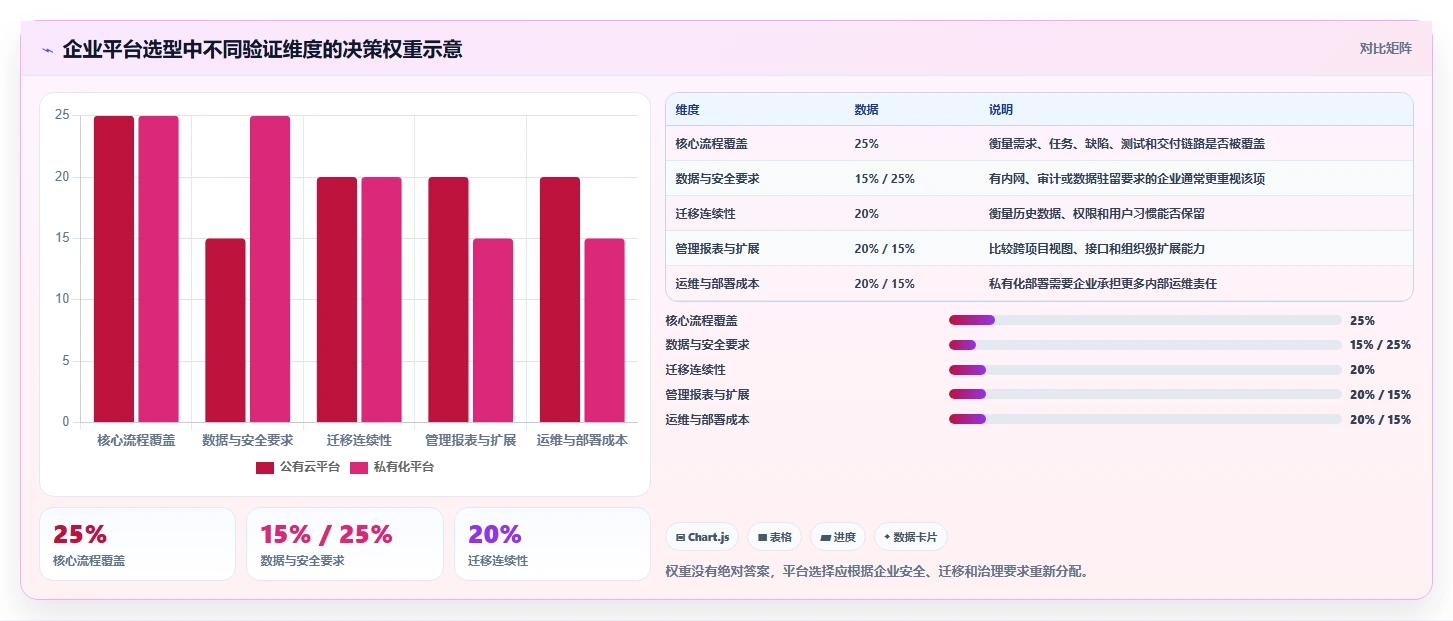The image size is (1453, 621).
Task: Click the 维度 column header
Action: (x=687, y=109)
